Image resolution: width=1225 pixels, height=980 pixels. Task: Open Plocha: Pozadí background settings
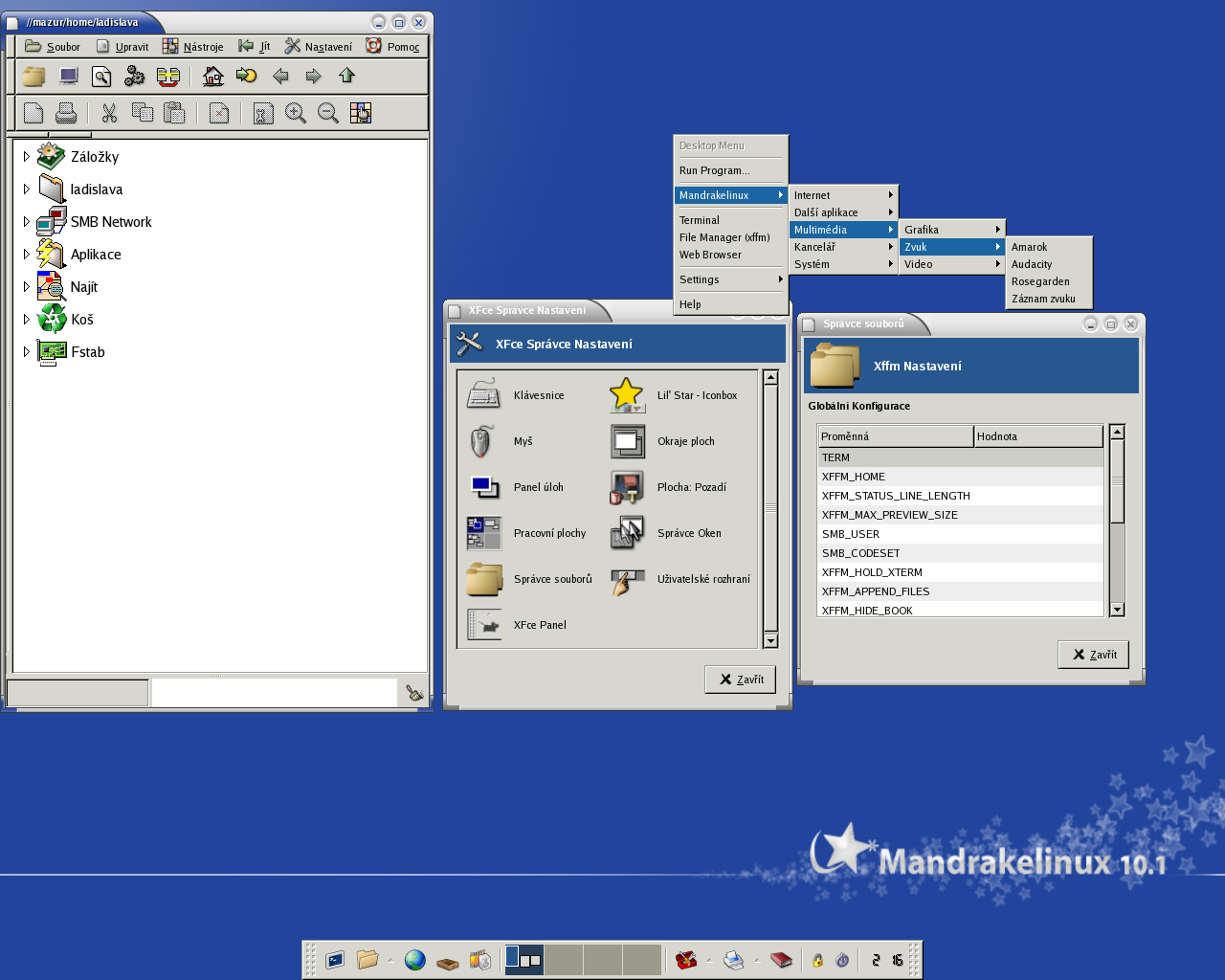(668, 487)
